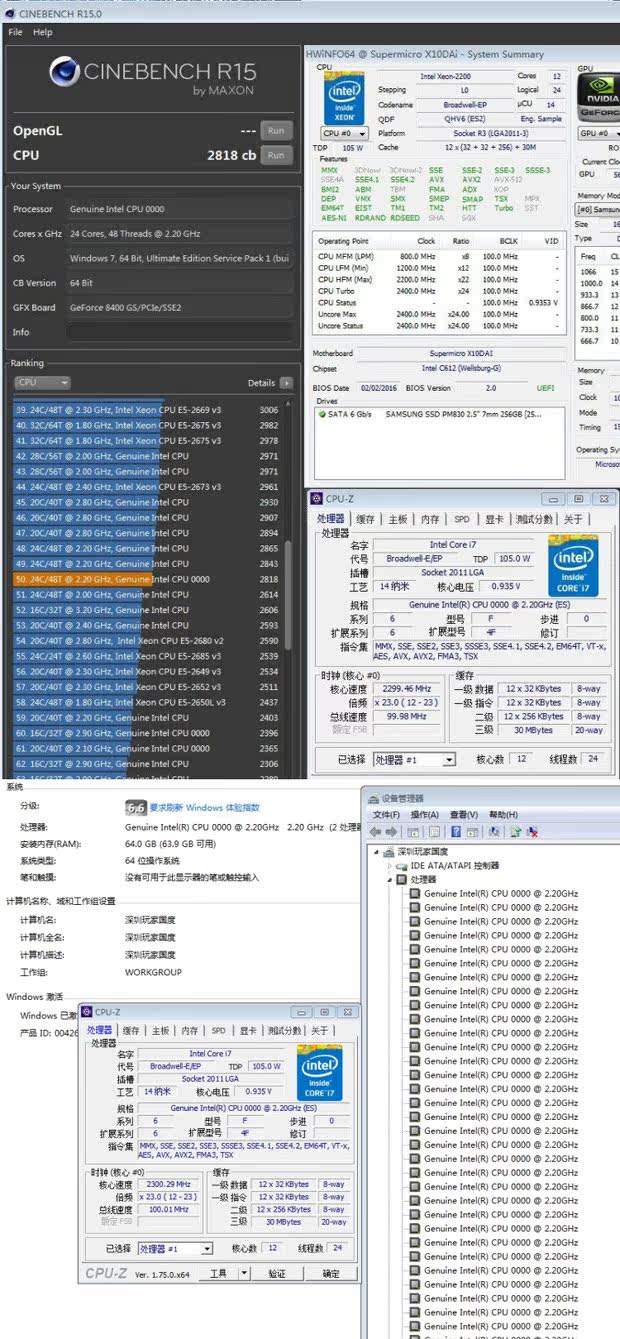Open Cinebench Help menu

pos(43,32)
